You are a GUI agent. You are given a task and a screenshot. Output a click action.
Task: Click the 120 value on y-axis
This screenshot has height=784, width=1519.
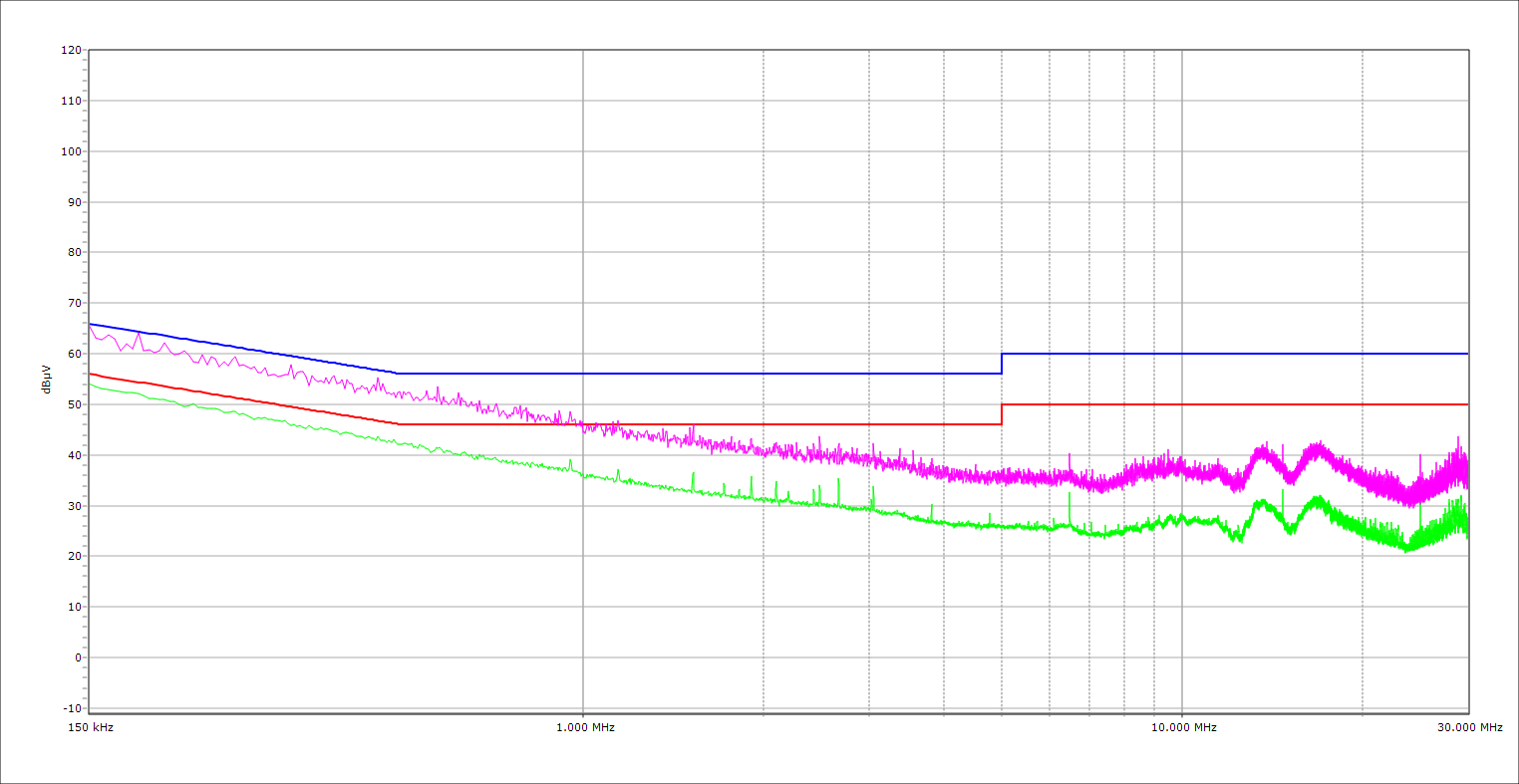pos(70,51)
